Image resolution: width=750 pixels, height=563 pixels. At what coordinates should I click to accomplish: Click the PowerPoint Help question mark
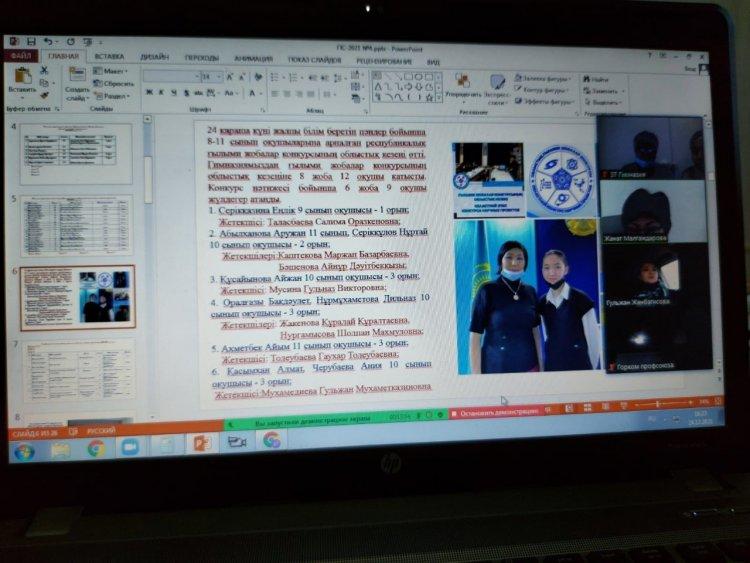[650, 56]
